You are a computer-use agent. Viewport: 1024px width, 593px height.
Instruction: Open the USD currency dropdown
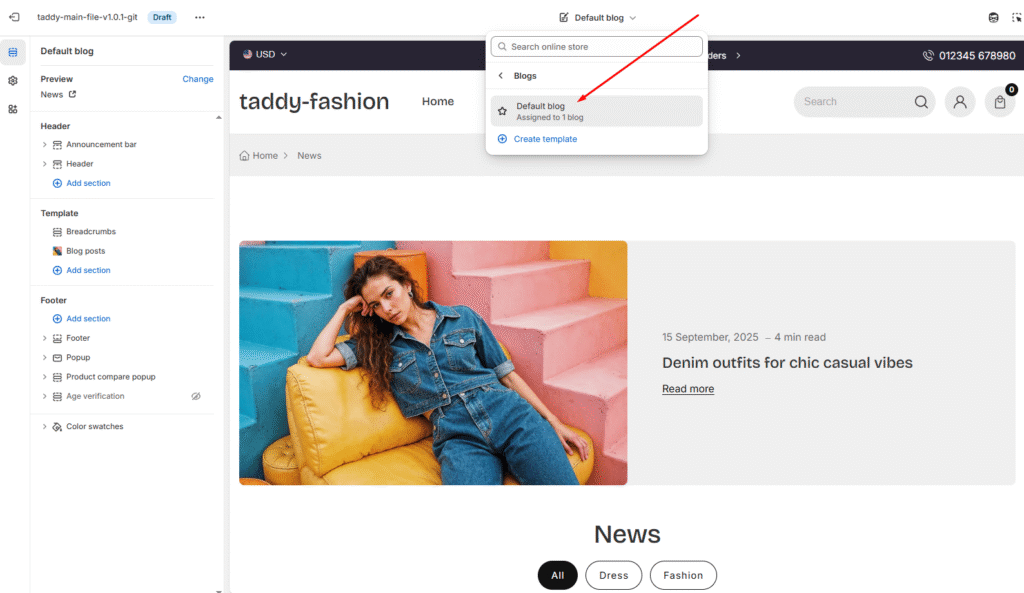coord(265,55)
